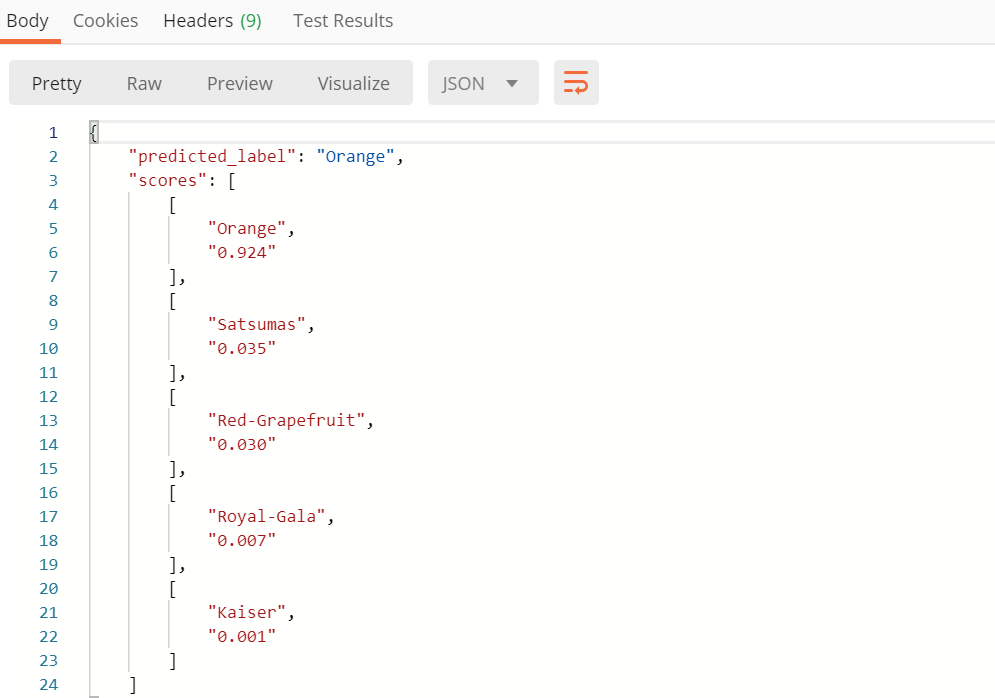
Task: Switch to Raw response view
Action: [144, 83]
